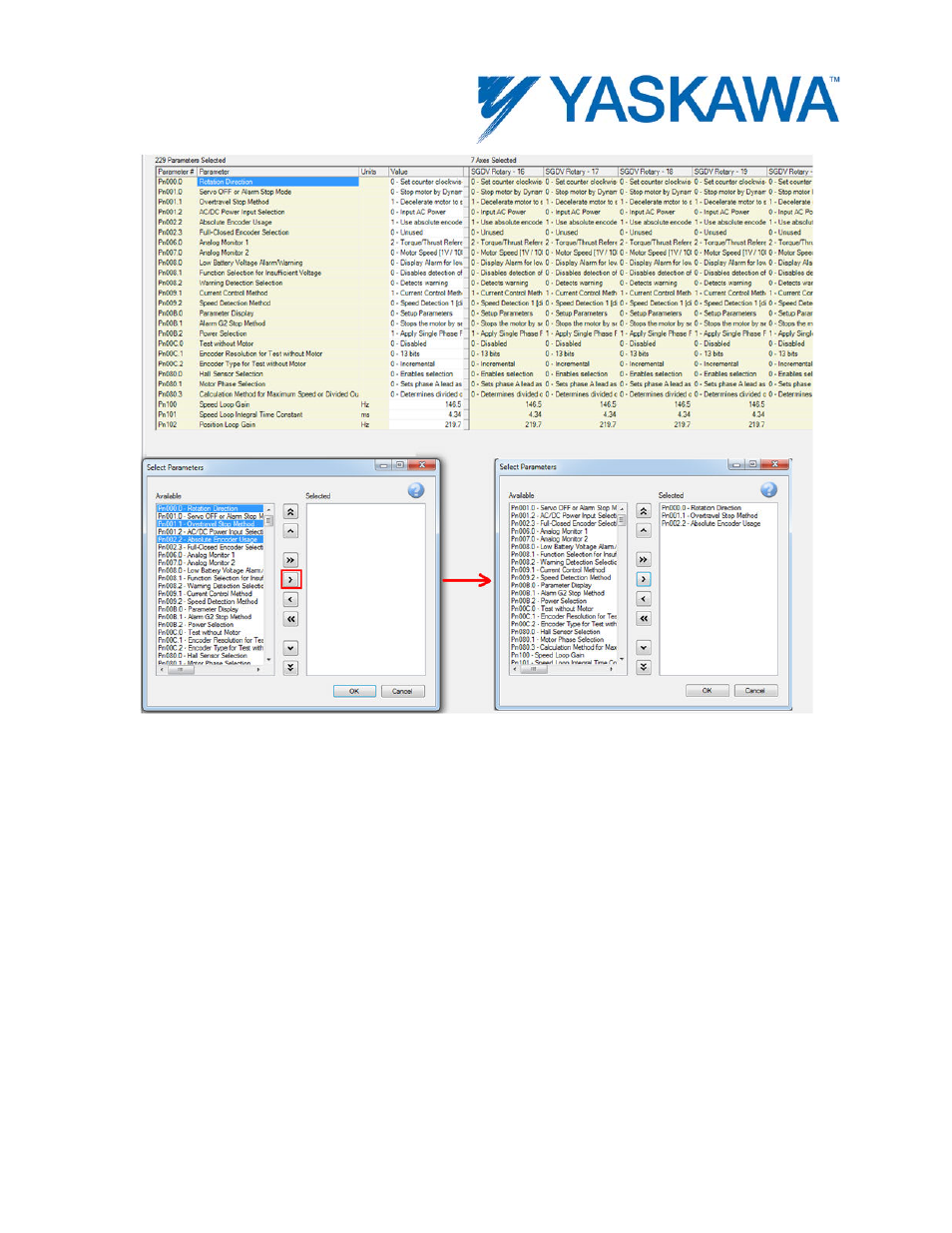The image size is (952, 1233).
Task: Click the 'SGDV Rotary - 18' column header
Action: (656, 172)
